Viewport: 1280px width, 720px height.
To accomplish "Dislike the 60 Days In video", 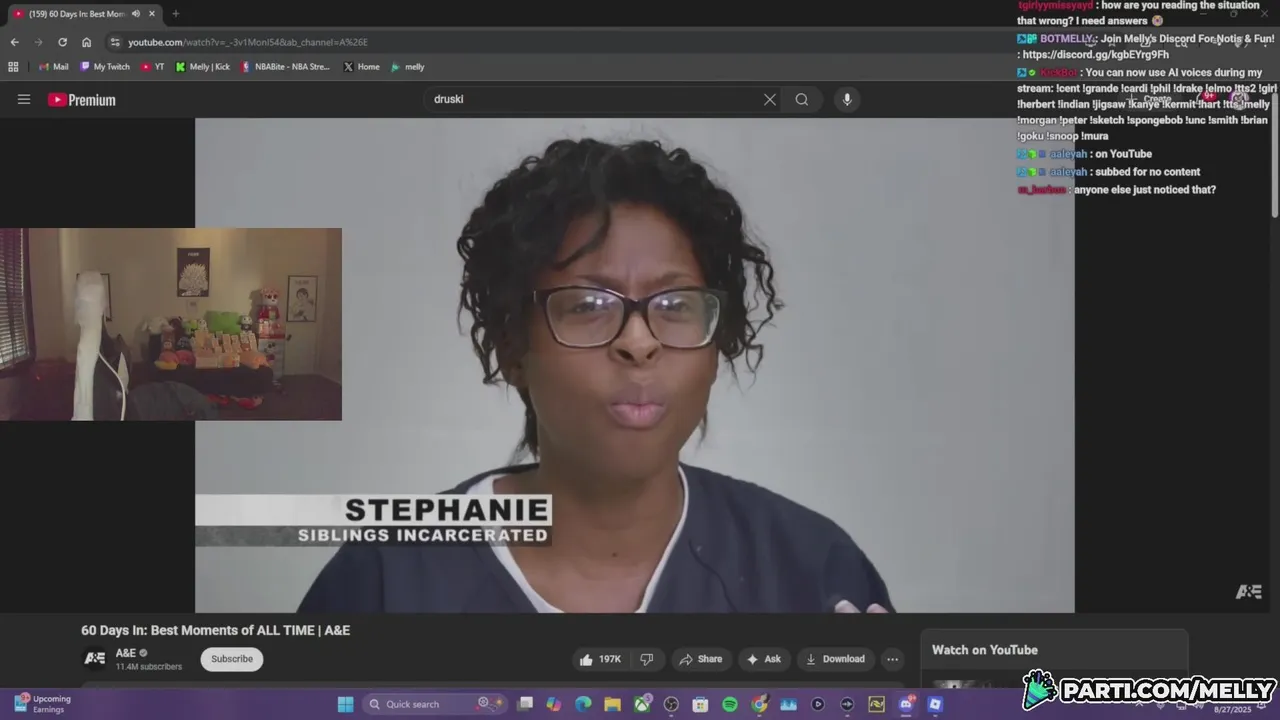I will (x=647, y=659).
